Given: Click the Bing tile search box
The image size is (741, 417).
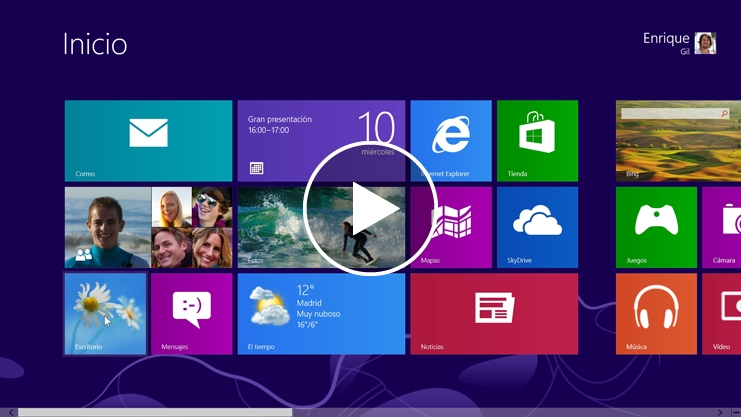Looking at the screenshot, I should pyautogui.click(x=675, y=113).
